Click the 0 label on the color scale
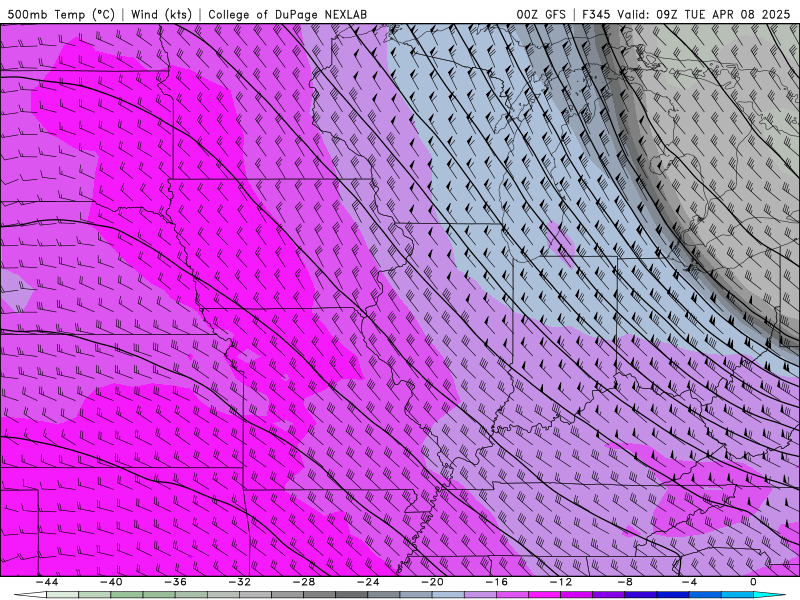 click(753, 582)
